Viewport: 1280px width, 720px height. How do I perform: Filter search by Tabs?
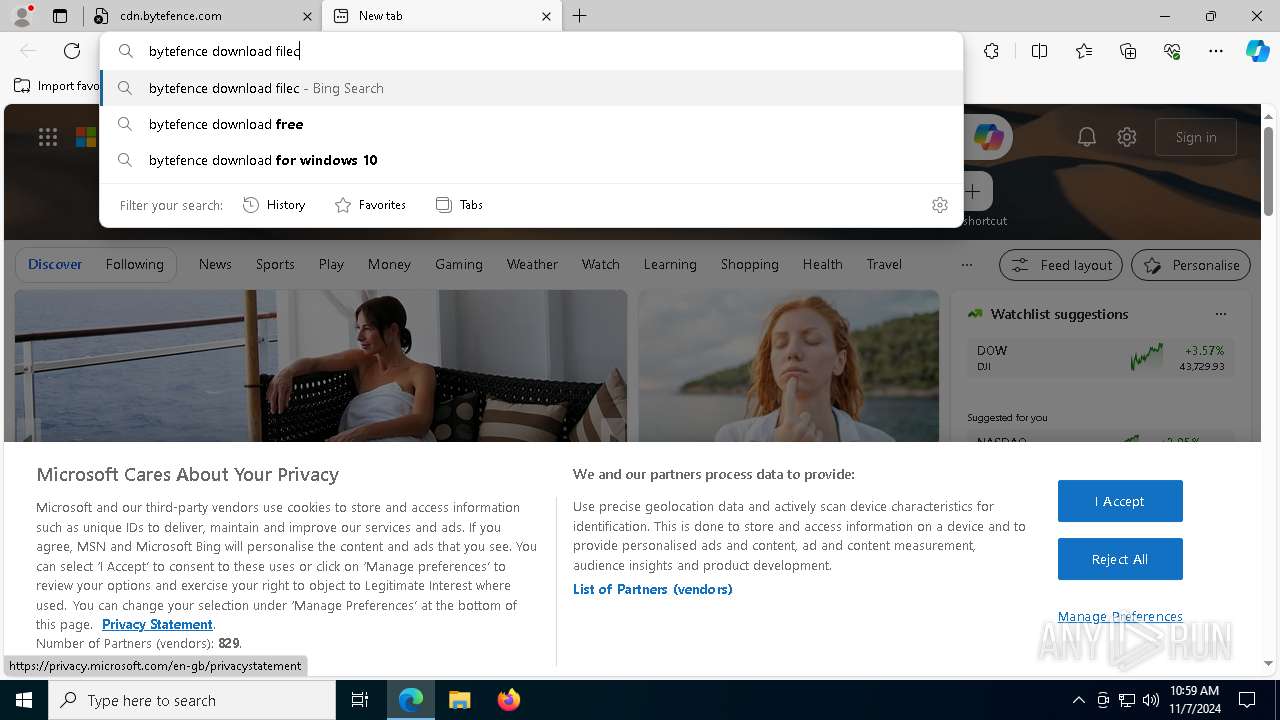tap(459, 205)
